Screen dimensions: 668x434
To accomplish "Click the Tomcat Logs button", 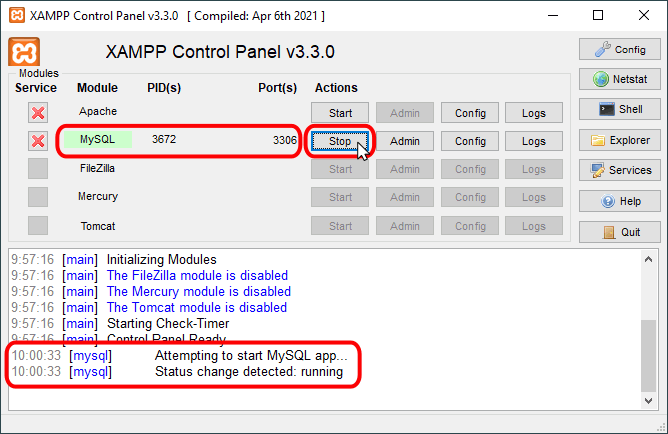I will pyautogui.click(x=534, y=226).
